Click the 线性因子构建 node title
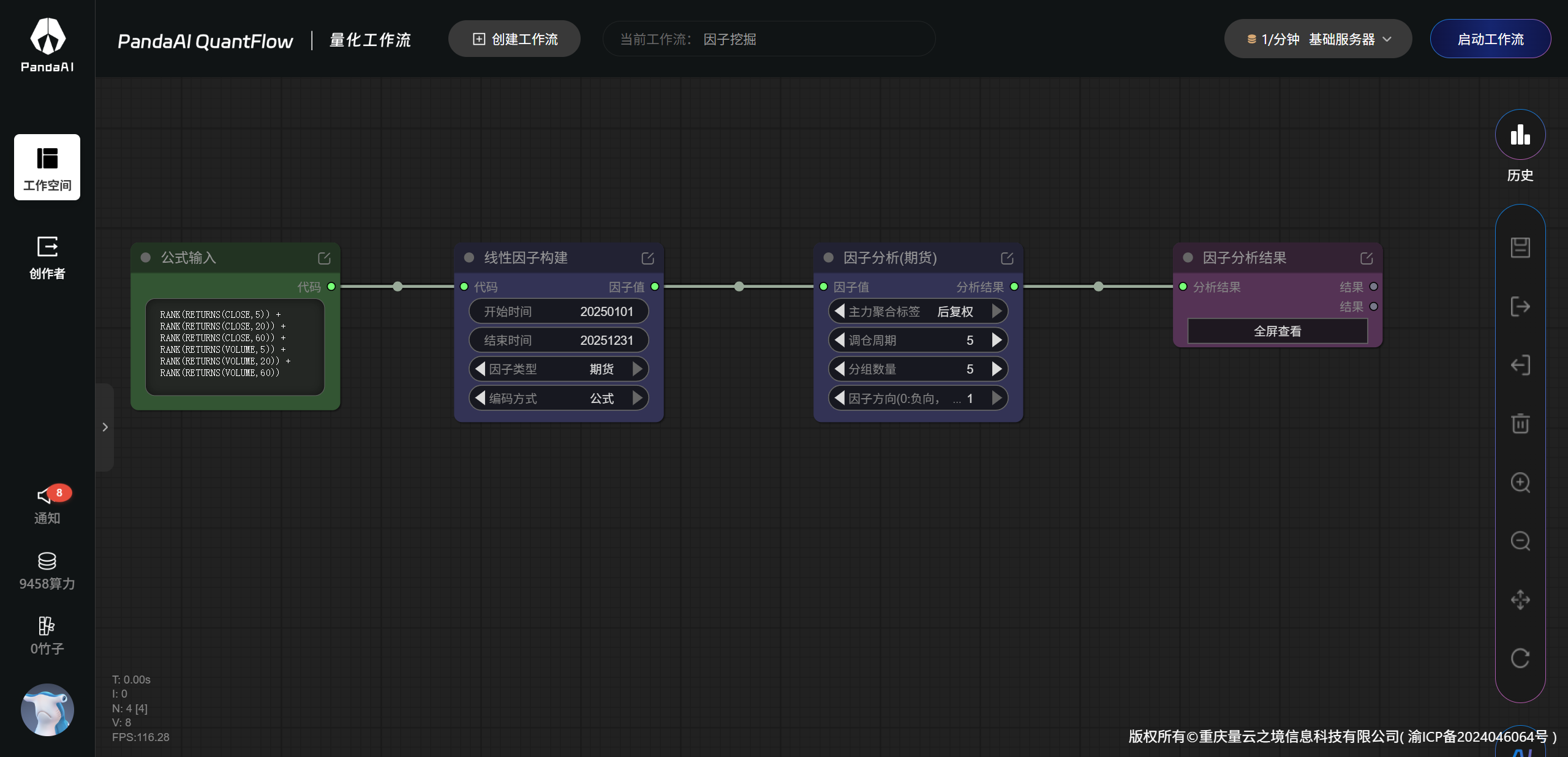Image resolution: width=1568 pixels, height=757 pixels. tap(526, 258)
